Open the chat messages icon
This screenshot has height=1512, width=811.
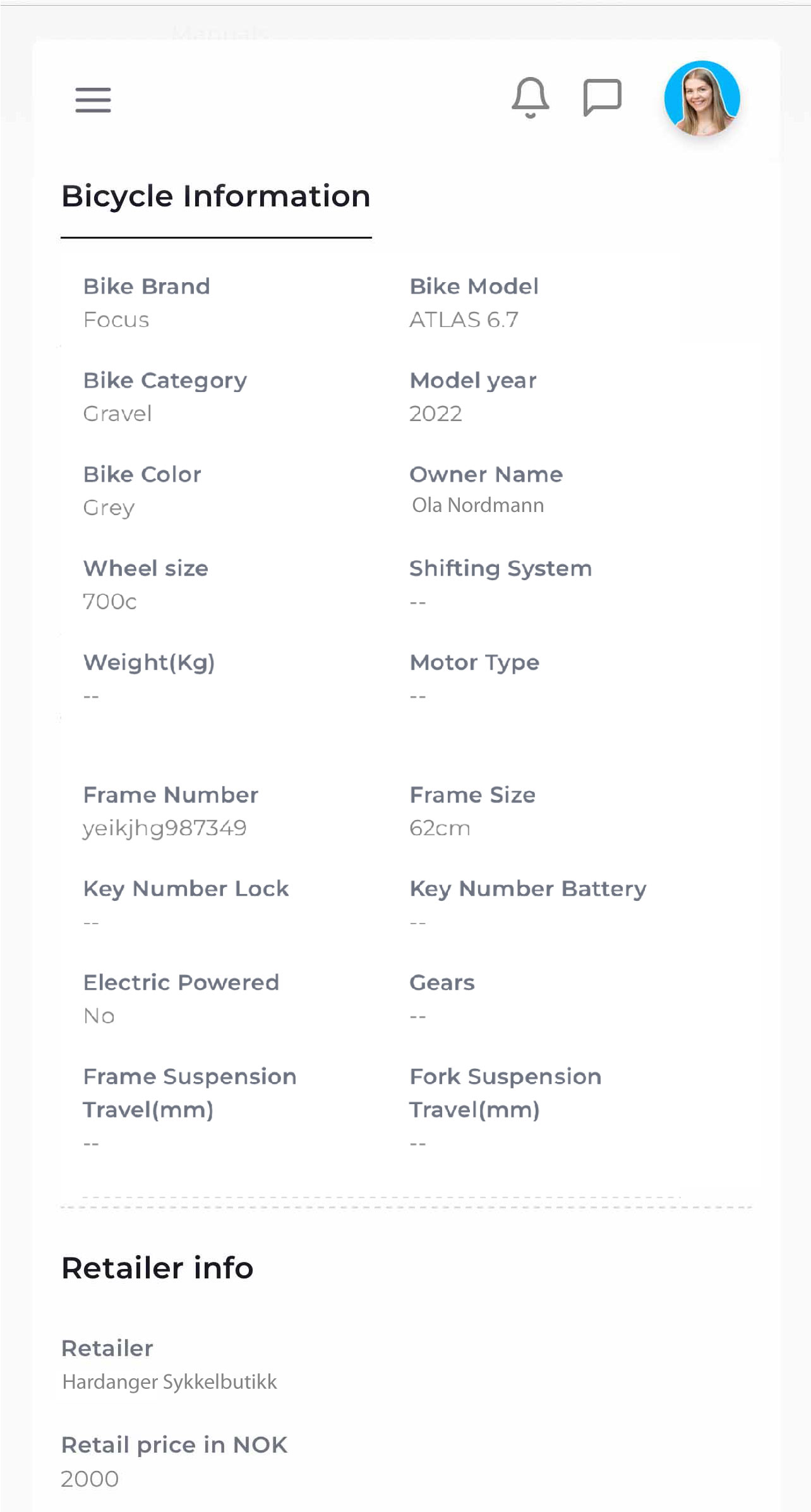point(602,97)
